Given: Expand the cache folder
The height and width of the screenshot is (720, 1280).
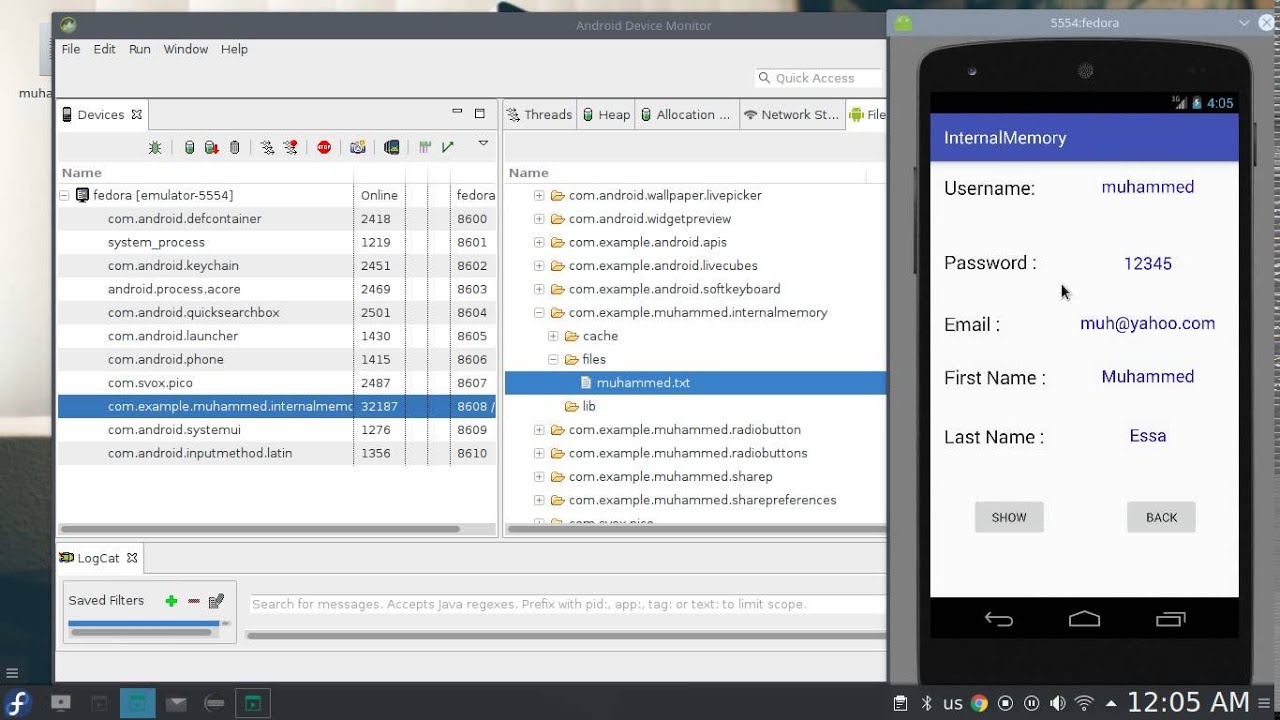Looking at the screenshot, I should (553, 336).
